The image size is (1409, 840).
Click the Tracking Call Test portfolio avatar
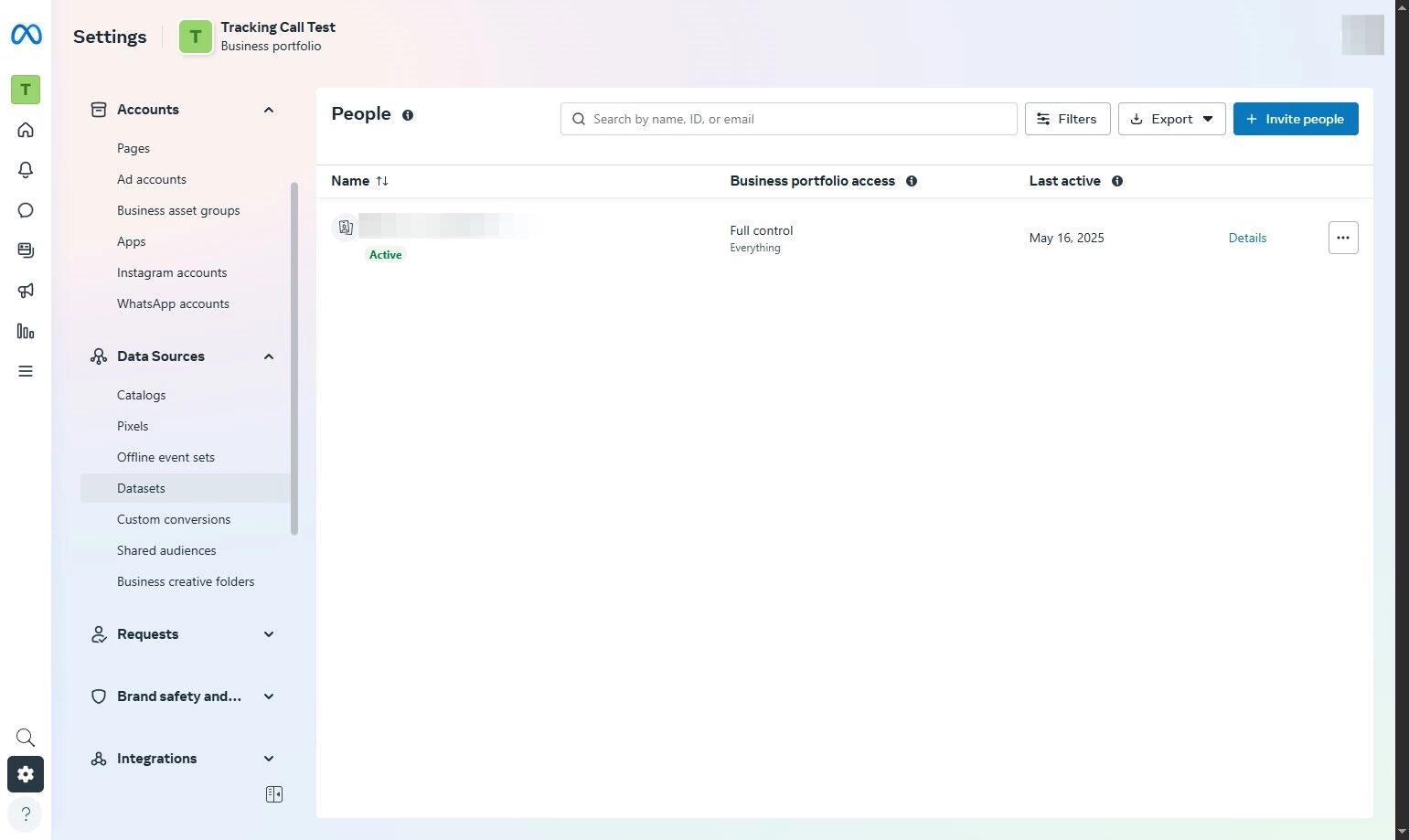195,37
